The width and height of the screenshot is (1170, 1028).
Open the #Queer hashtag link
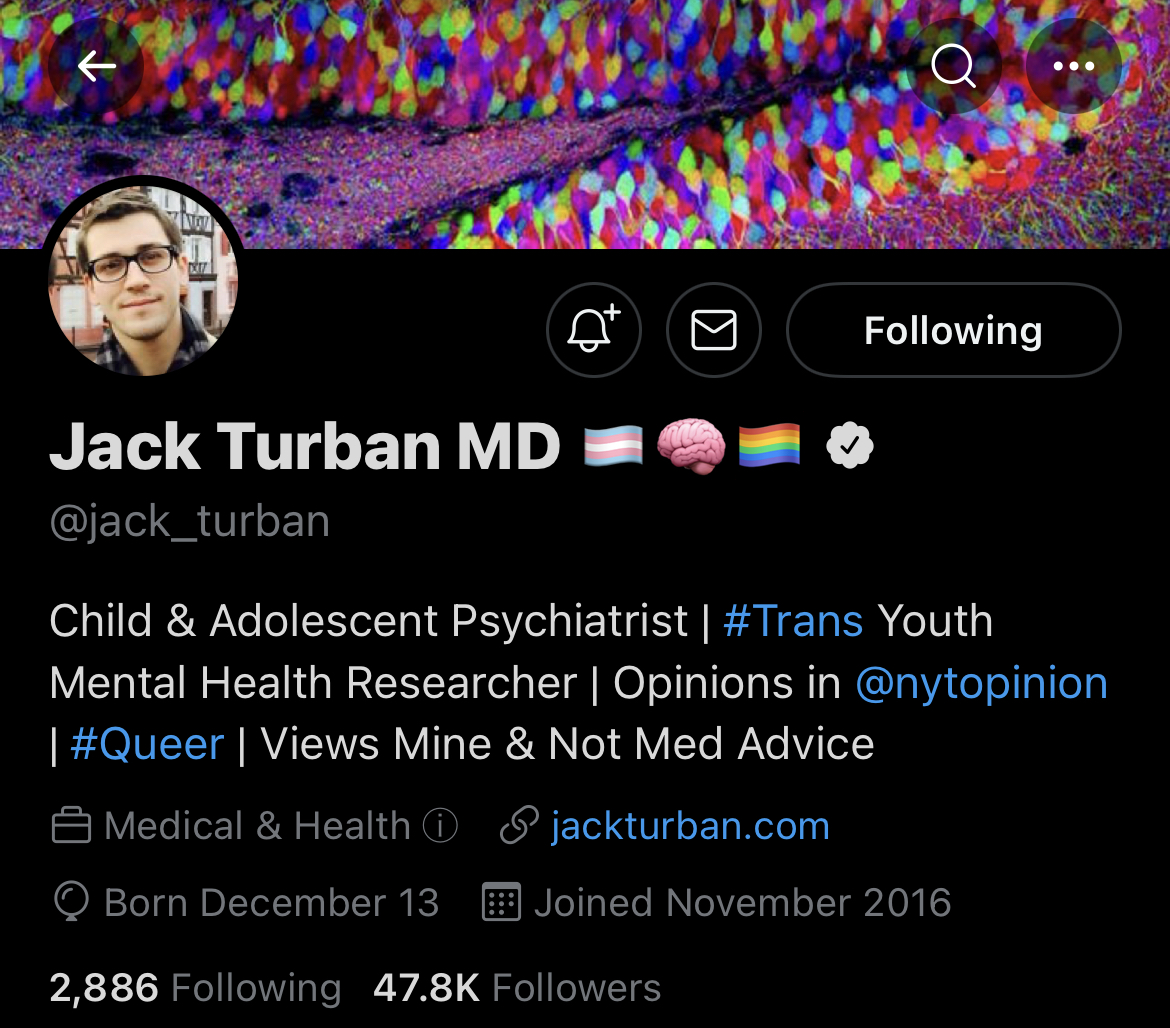[147, 744]
